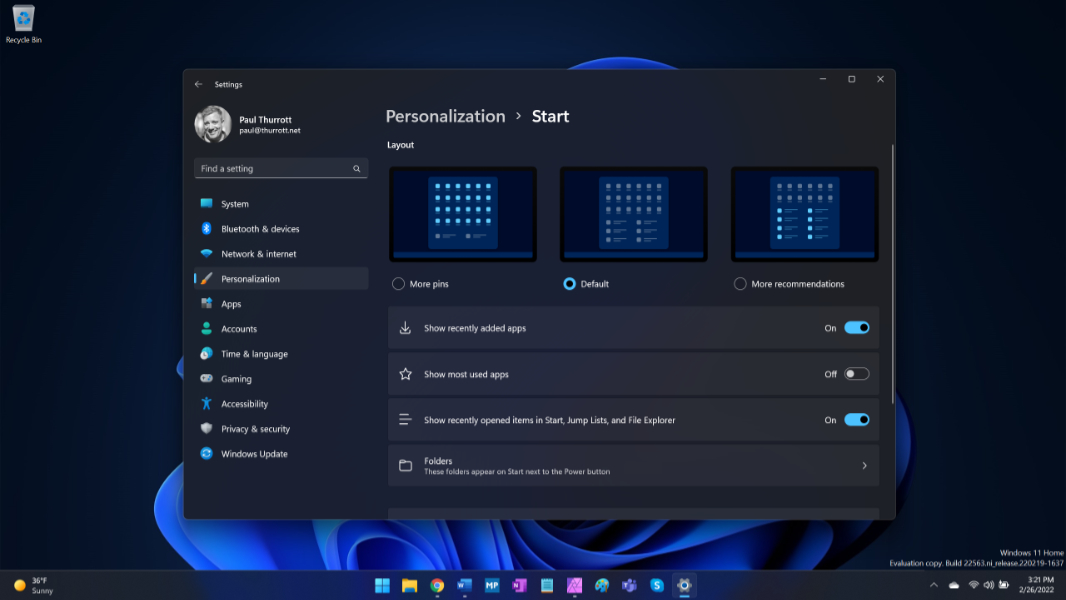
Task: Open the Recycle Bin desktop icon
Action: (x=23, y=20)
